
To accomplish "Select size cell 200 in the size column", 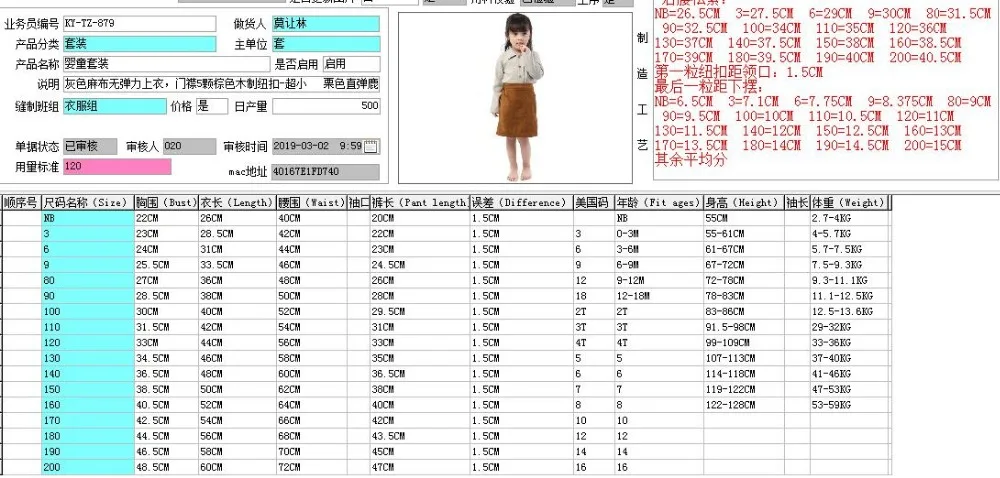I will click(88, 467).
